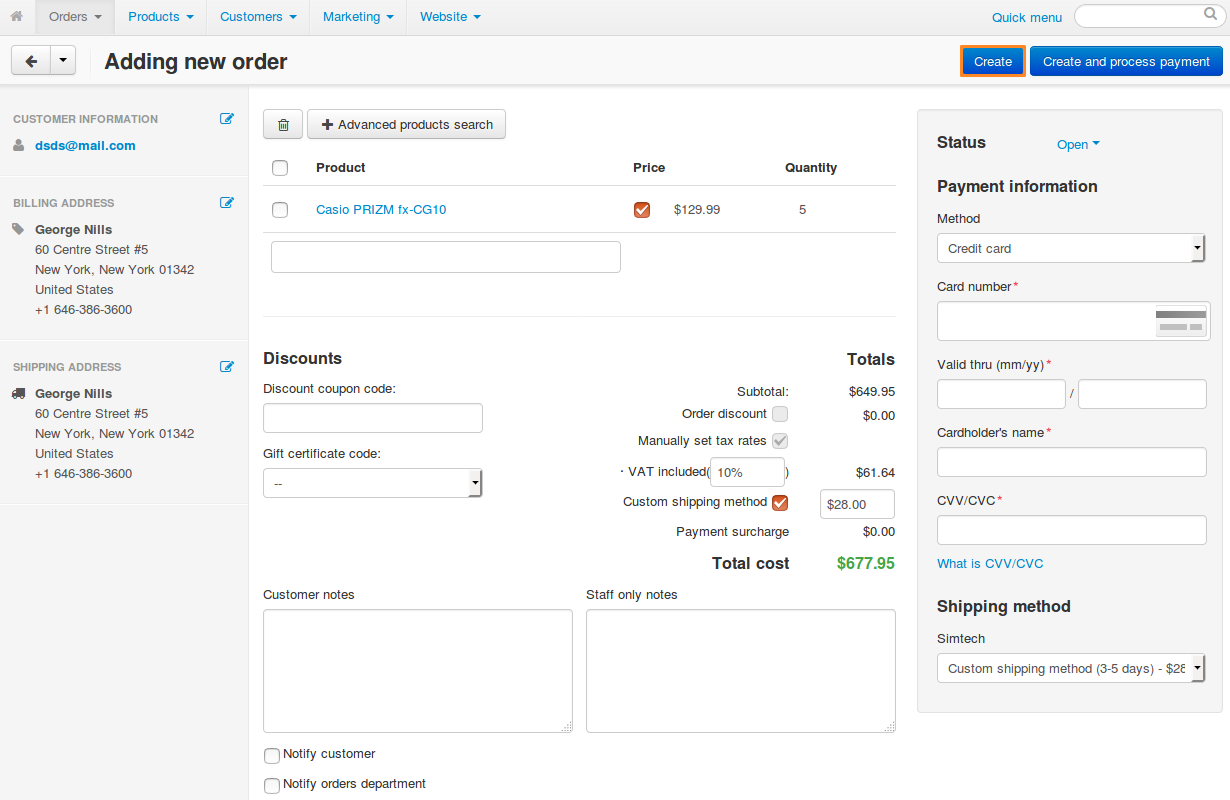Click the Valid thru month field
1230x800 pixels.
pos(1001,394)
